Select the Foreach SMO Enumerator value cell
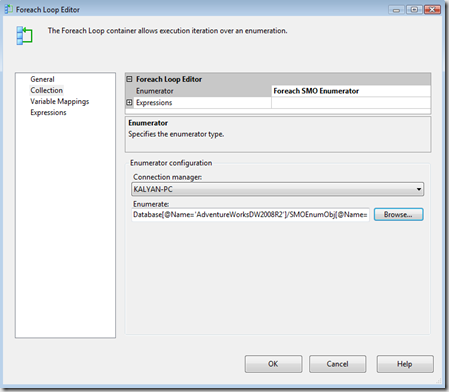The height and width of the screenshot is (392, 449). coord(351,91)
